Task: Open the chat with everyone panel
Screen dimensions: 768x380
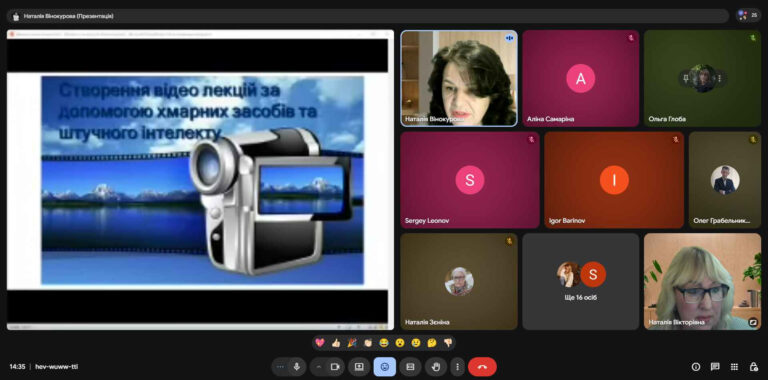Action: tap(715, 366)
